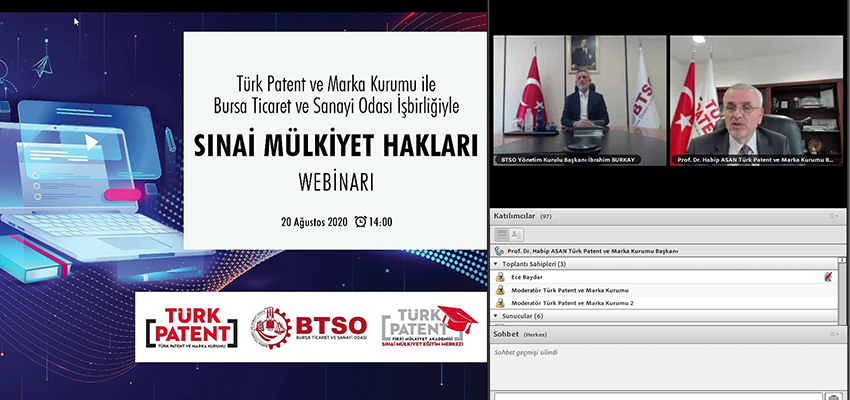The image size is (850, 400).
Task: Click Türk Patent logo on slide
Action: [191, 327]
